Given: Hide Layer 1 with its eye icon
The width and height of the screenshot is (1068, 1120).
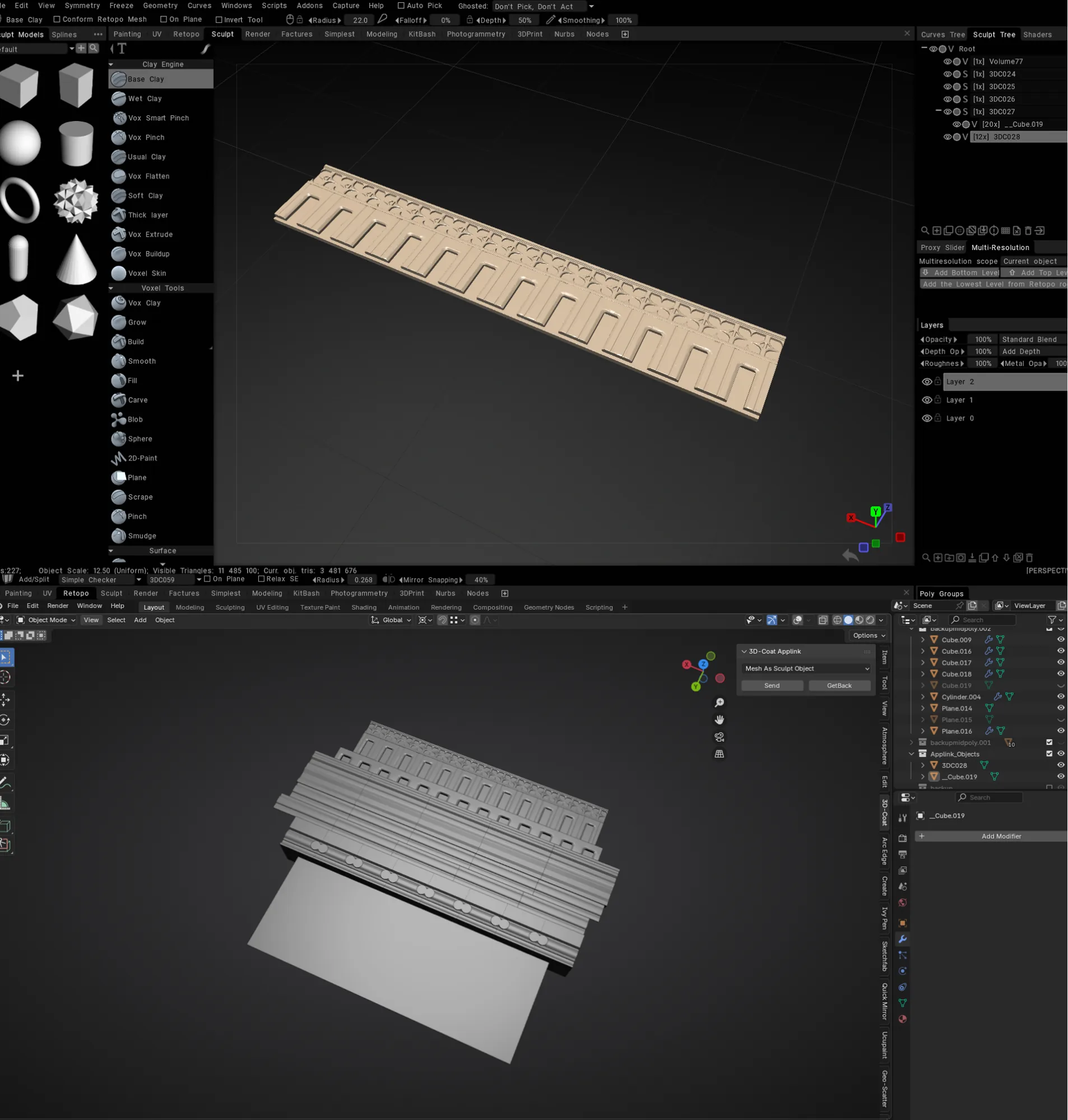Looking at the screenshot, I should pyautogui.click(x=927, y=400).
